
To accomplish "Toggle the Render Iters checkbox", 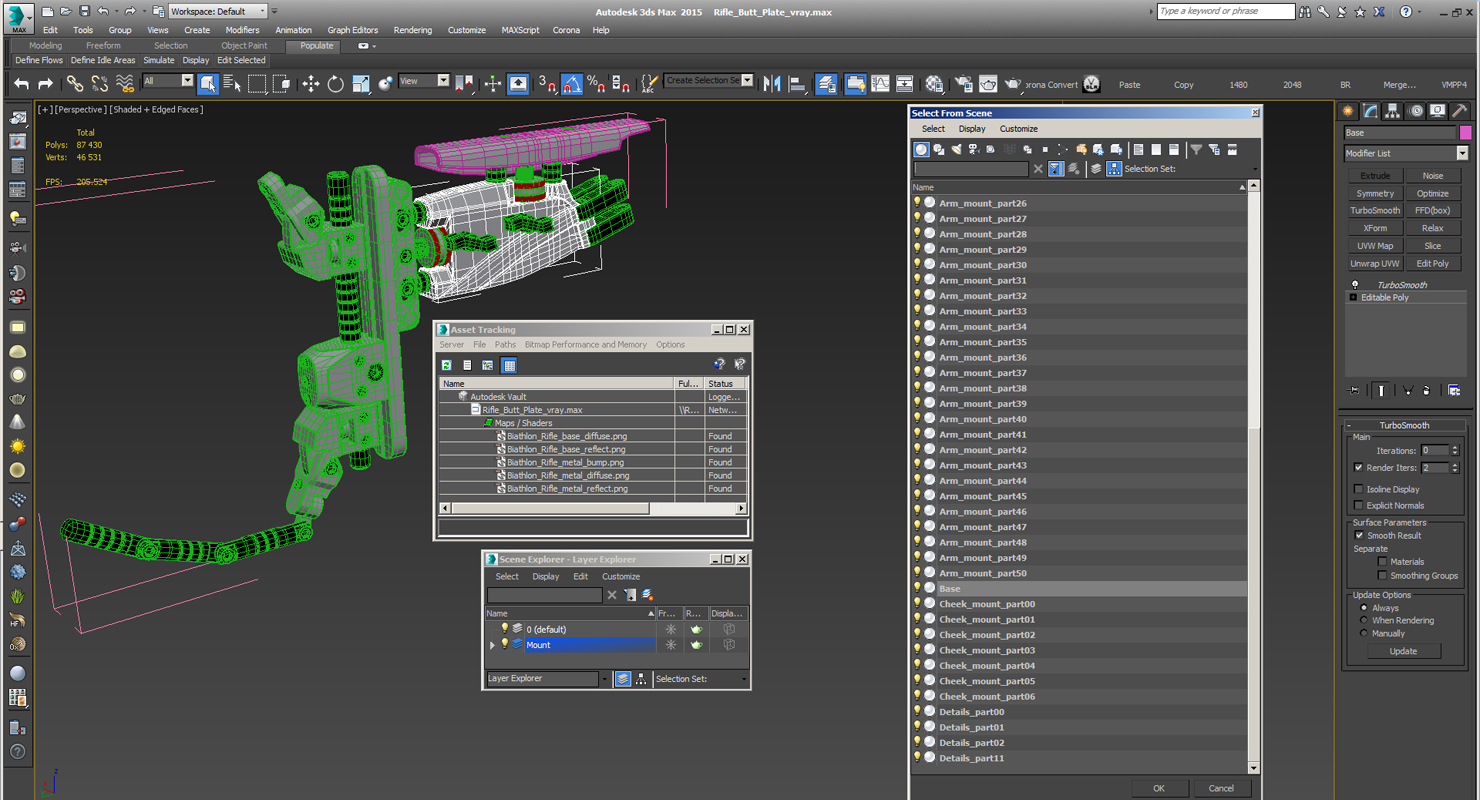I will coord(1358,467).
